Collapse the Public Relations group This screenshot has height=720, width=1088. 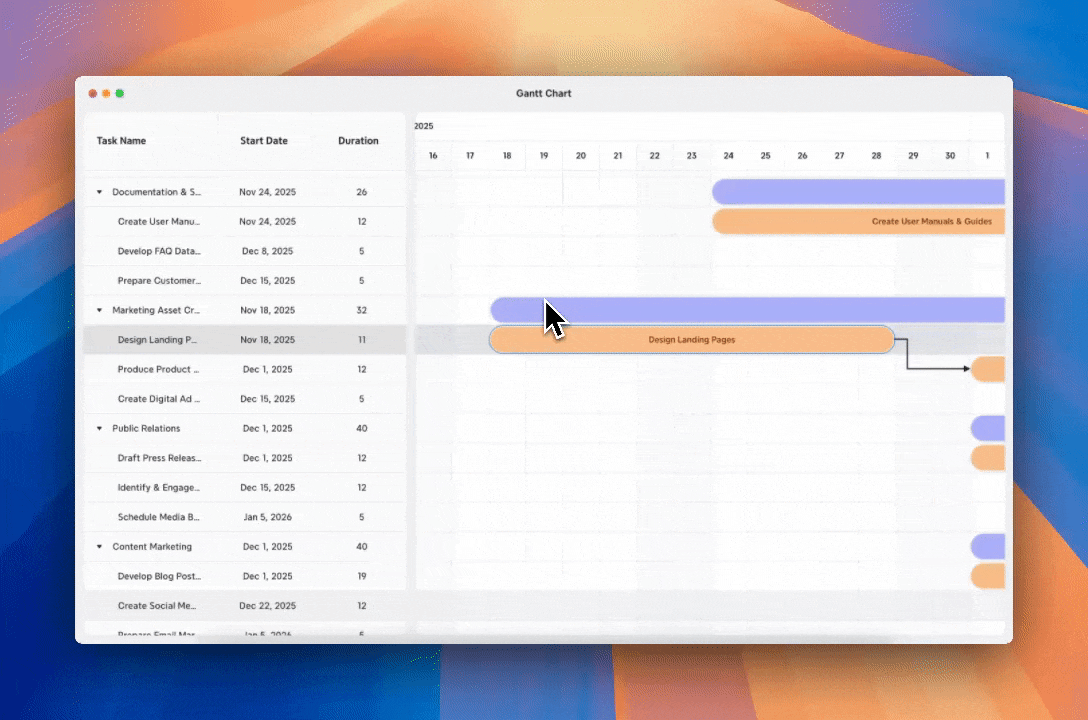[x=99, y=428]
